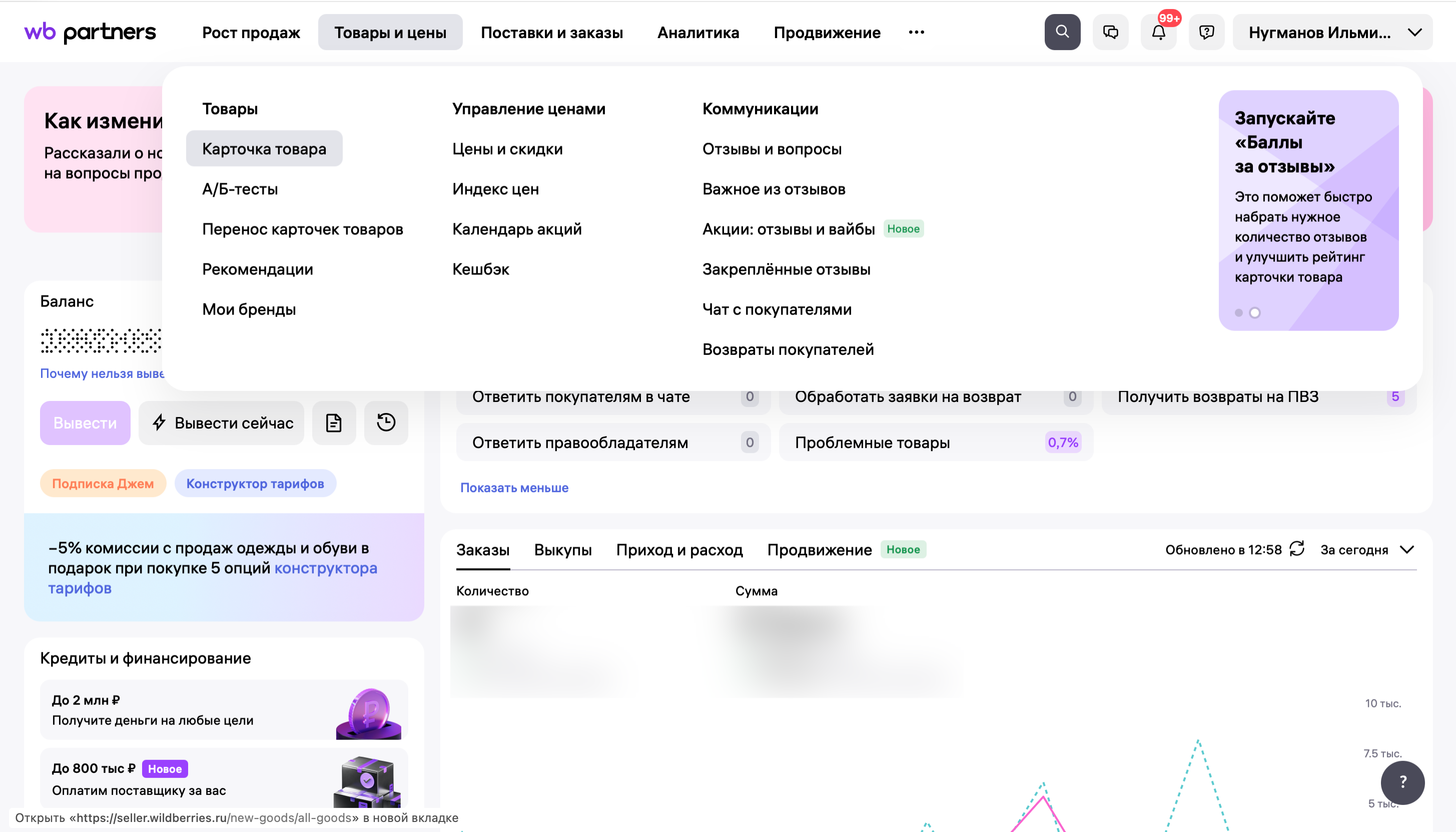Open Почему нельзя вывести link
The image size is (1456, 832).
(102, 373)
